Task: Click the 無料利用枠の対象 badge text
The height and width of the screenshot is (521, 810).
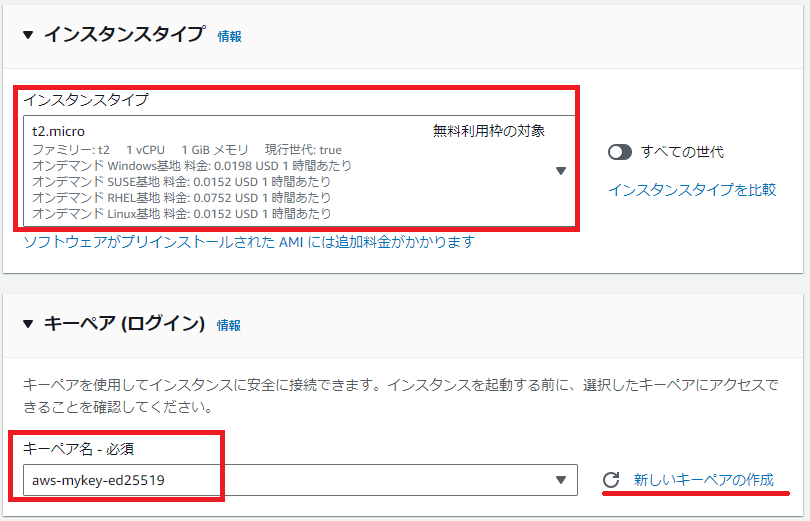Action: [x=489, y=131]
